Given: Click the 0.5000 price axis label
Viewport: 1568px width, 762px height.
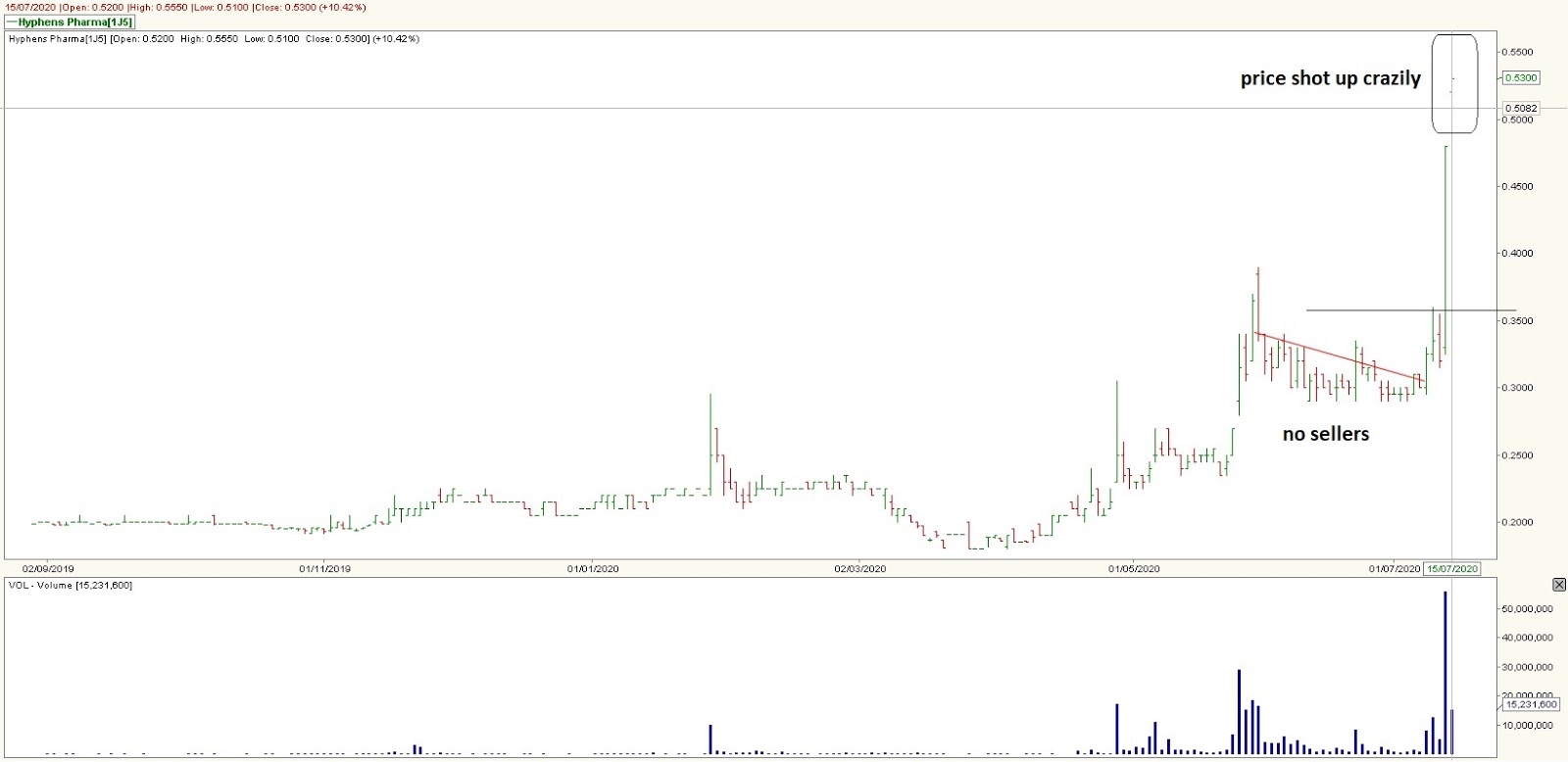Looking at the screenshot, I should coord(1519,120).
